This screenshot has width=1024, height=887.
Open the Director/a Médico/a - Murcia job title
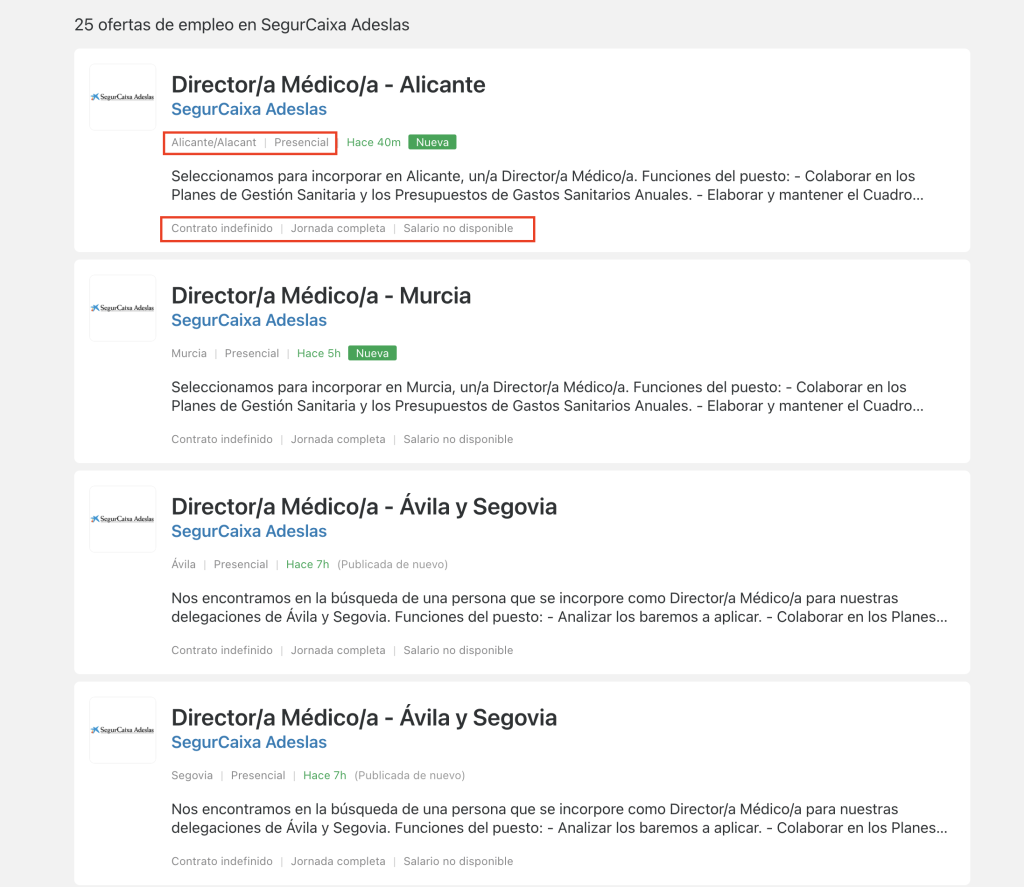point(321,296)
